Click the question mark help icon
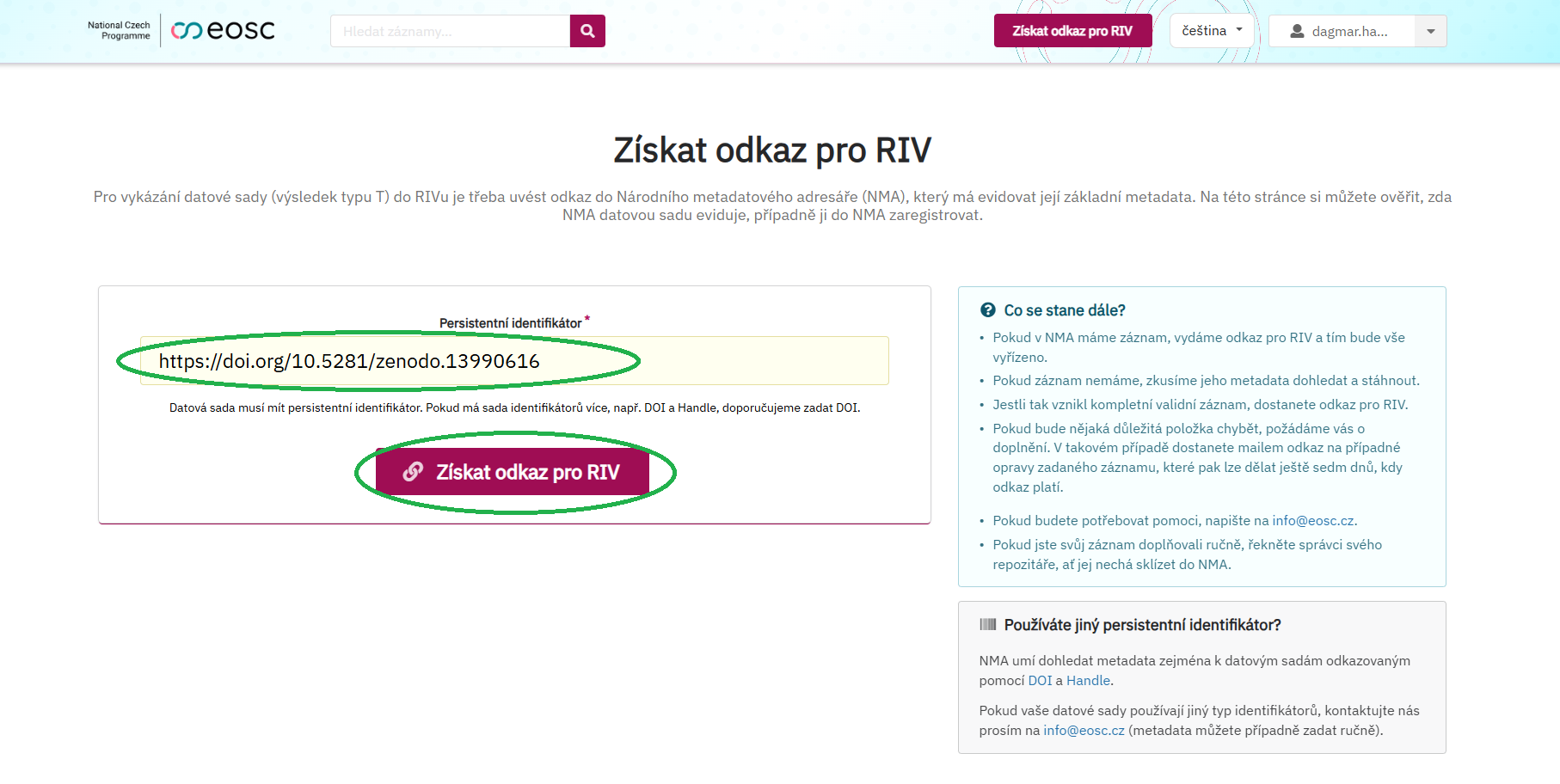The height and width of the screenshot is (784, 1560). pos(987,310)
